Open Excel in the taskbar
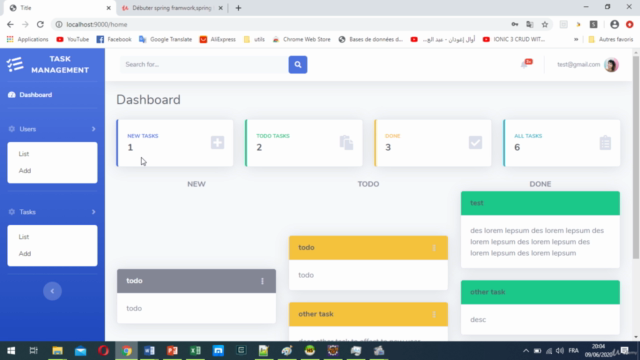The width and height of the screenshot is (640, 360). [x=195, y=351]
